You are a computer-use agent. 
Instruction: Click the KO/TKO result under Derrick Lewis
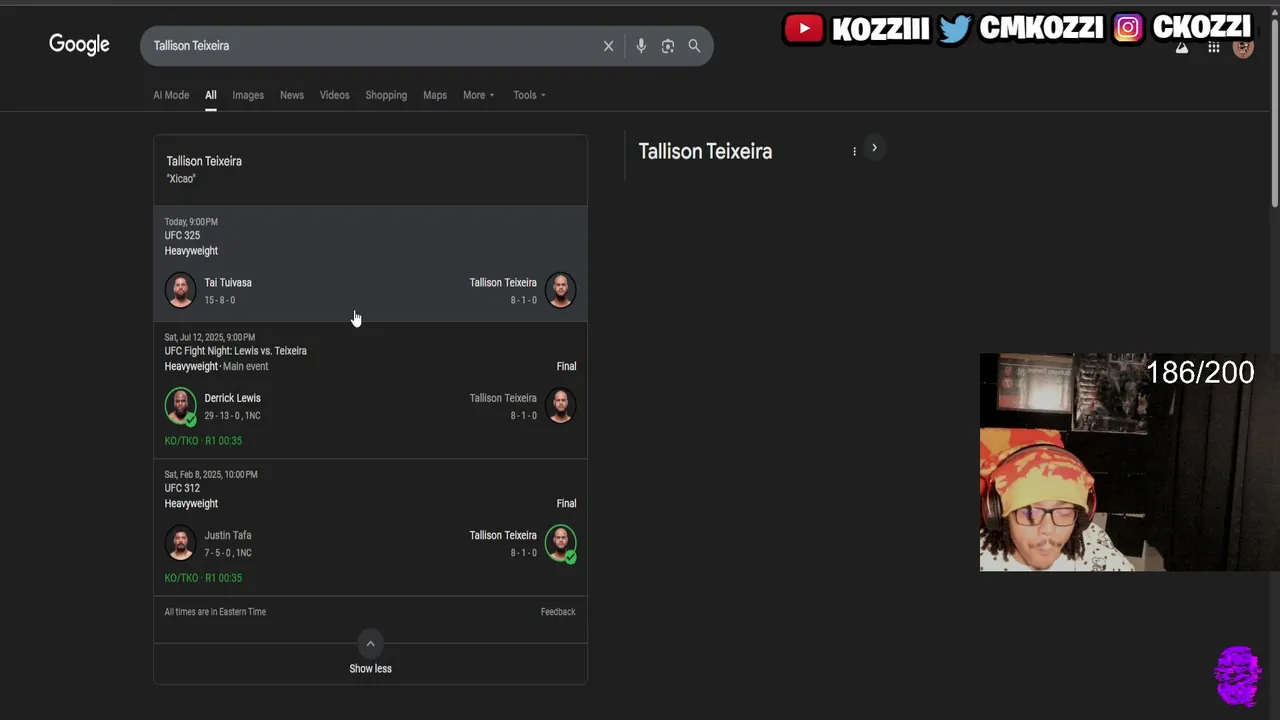(x=203, y=441)
